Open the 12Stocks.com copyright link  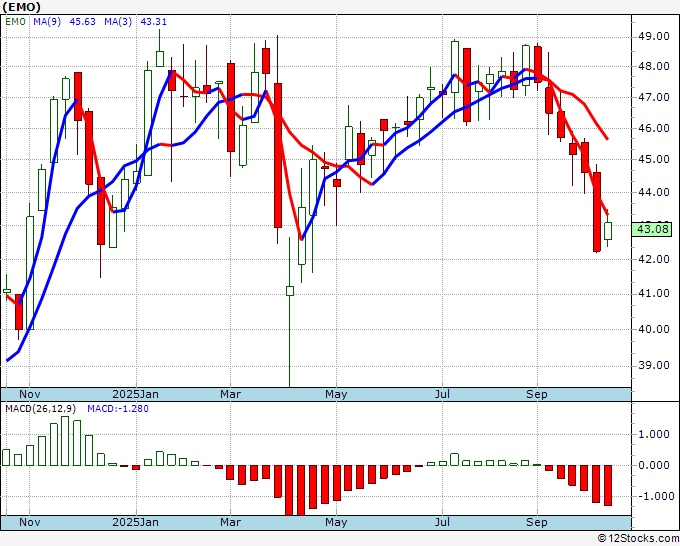pyautogui.click(x=638, y=538)
